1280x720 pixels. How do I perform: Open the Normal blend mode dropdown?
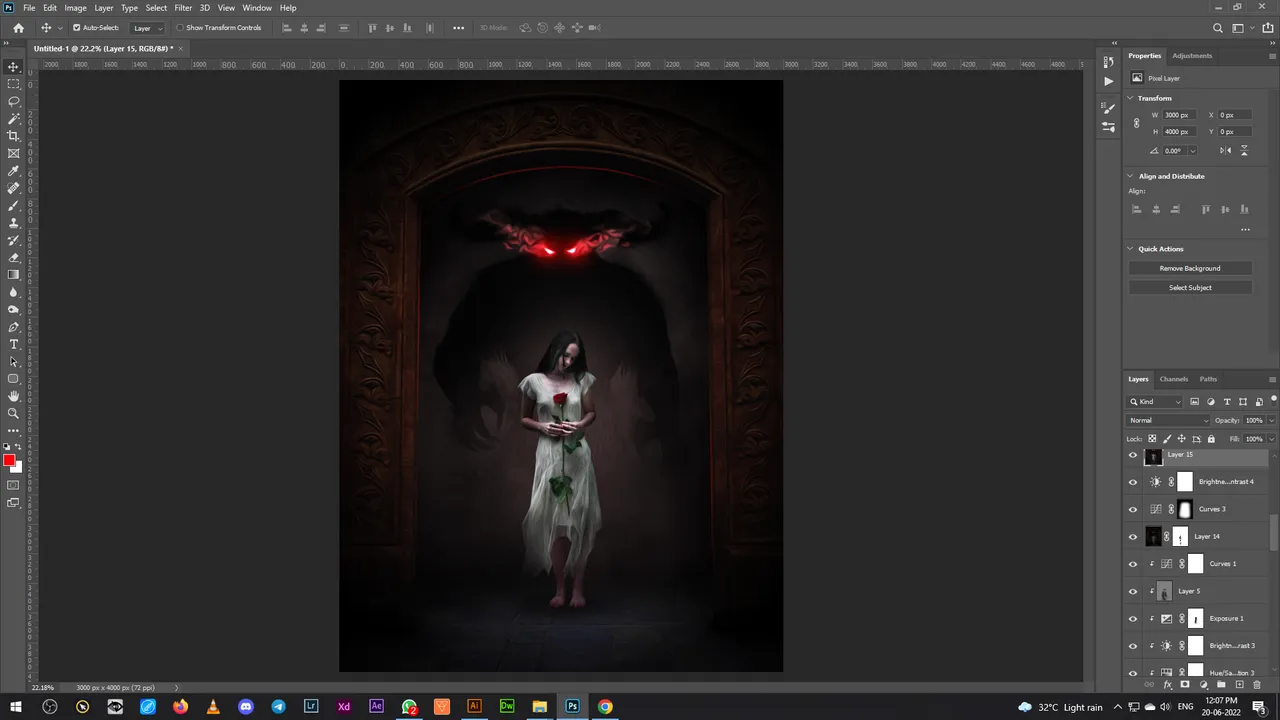pyautogui.click(x=1168, y=421)
